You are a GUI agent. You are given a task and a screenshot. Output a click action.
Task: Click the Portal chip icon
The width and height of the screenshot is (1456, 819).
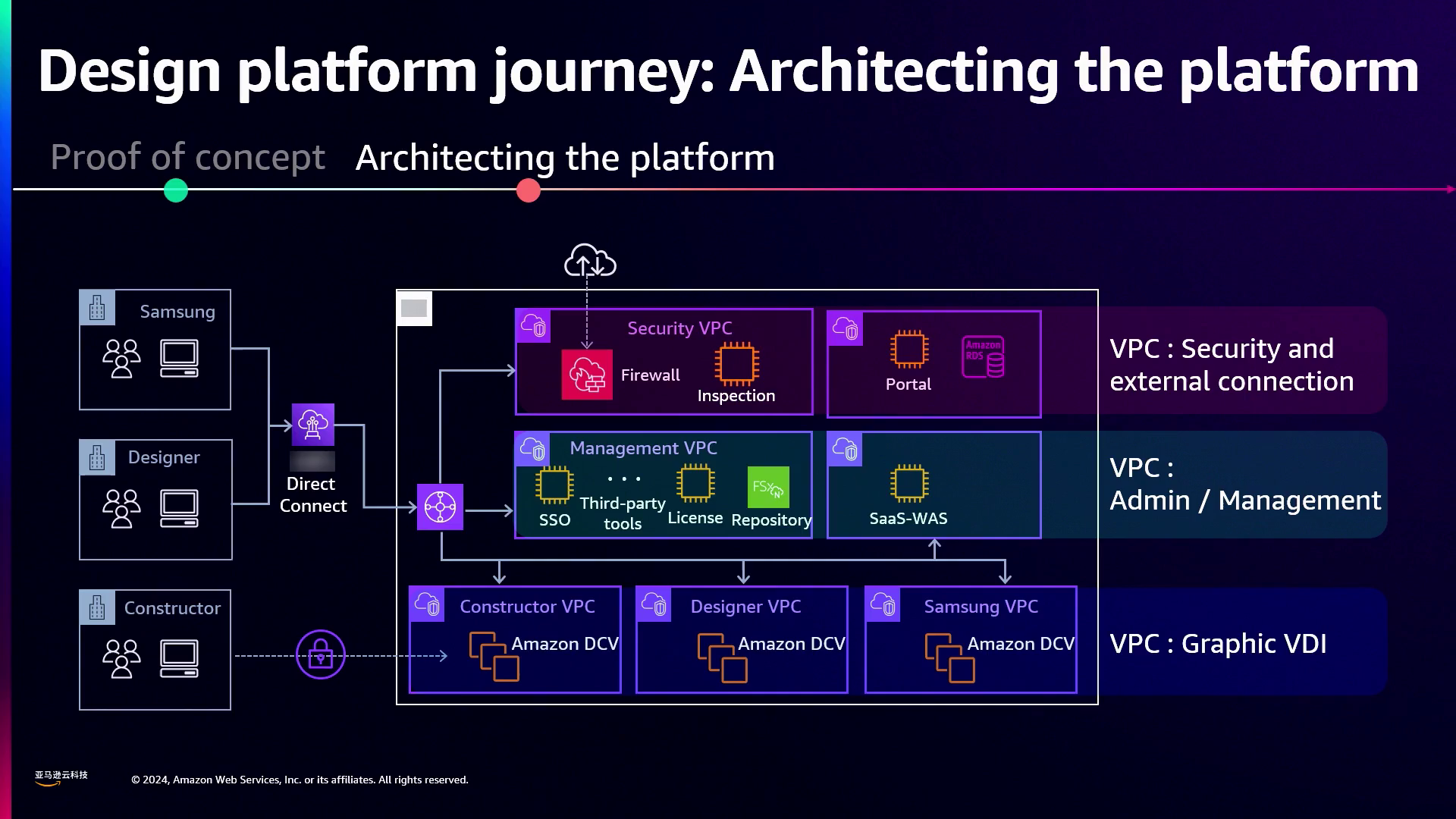pyautogui.click(x=908, y=350)
